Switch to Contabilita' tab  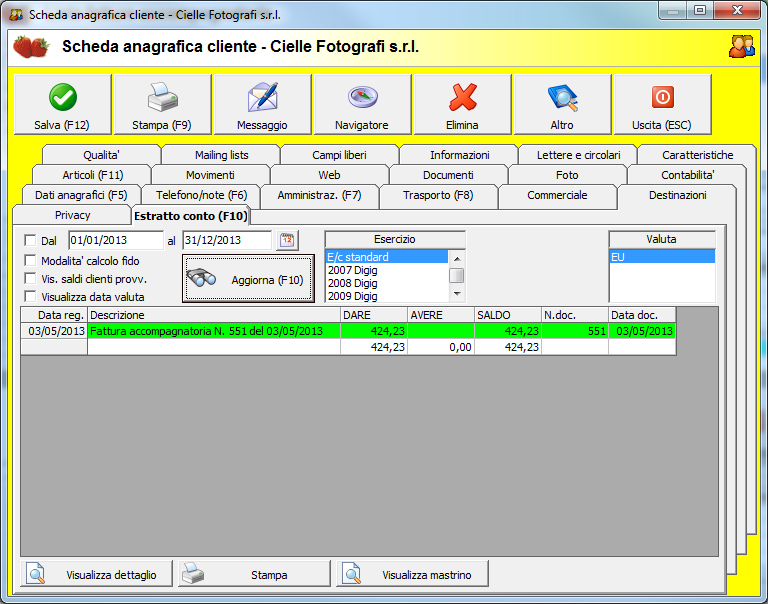coord(687,175)
